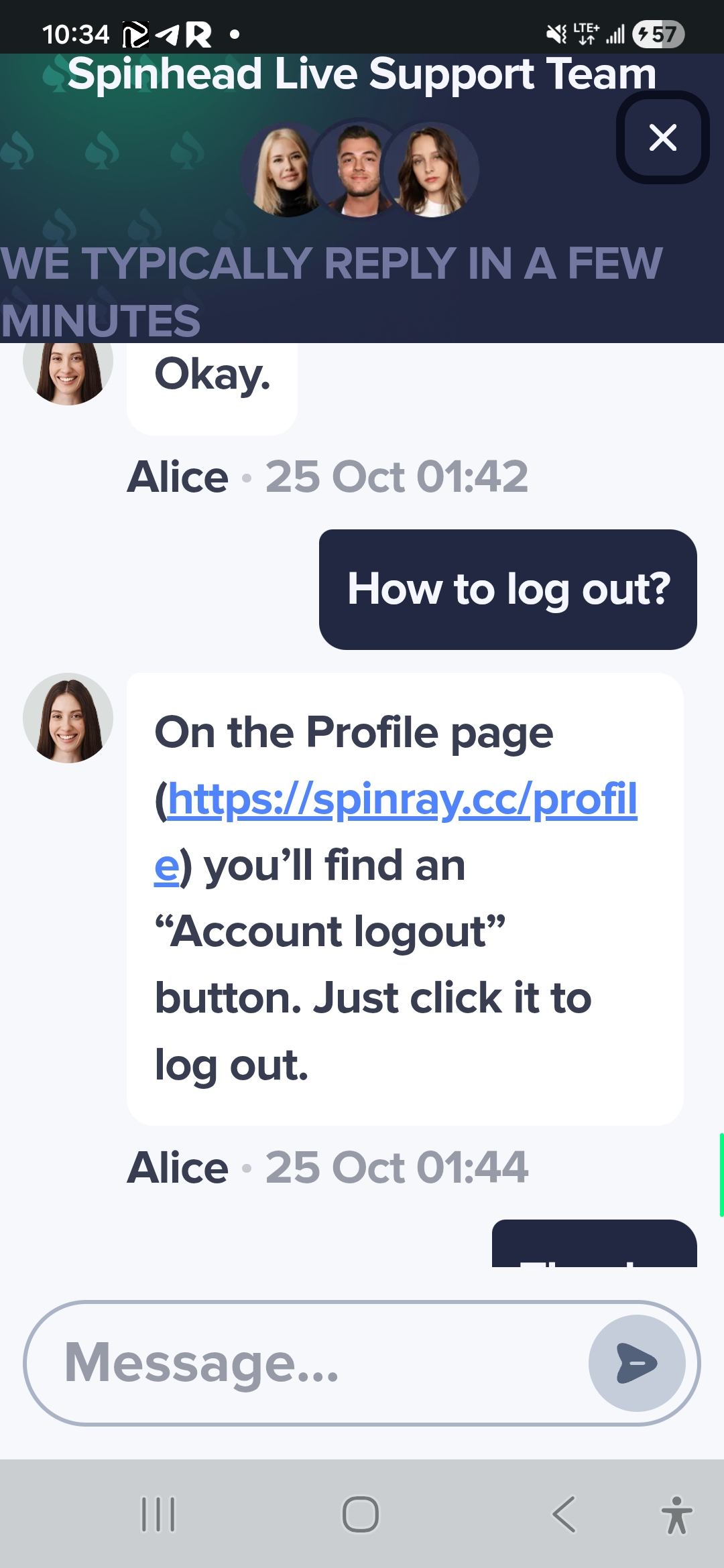
Task: Tap the brunette agent avatar in header
Action: (430, 170)
